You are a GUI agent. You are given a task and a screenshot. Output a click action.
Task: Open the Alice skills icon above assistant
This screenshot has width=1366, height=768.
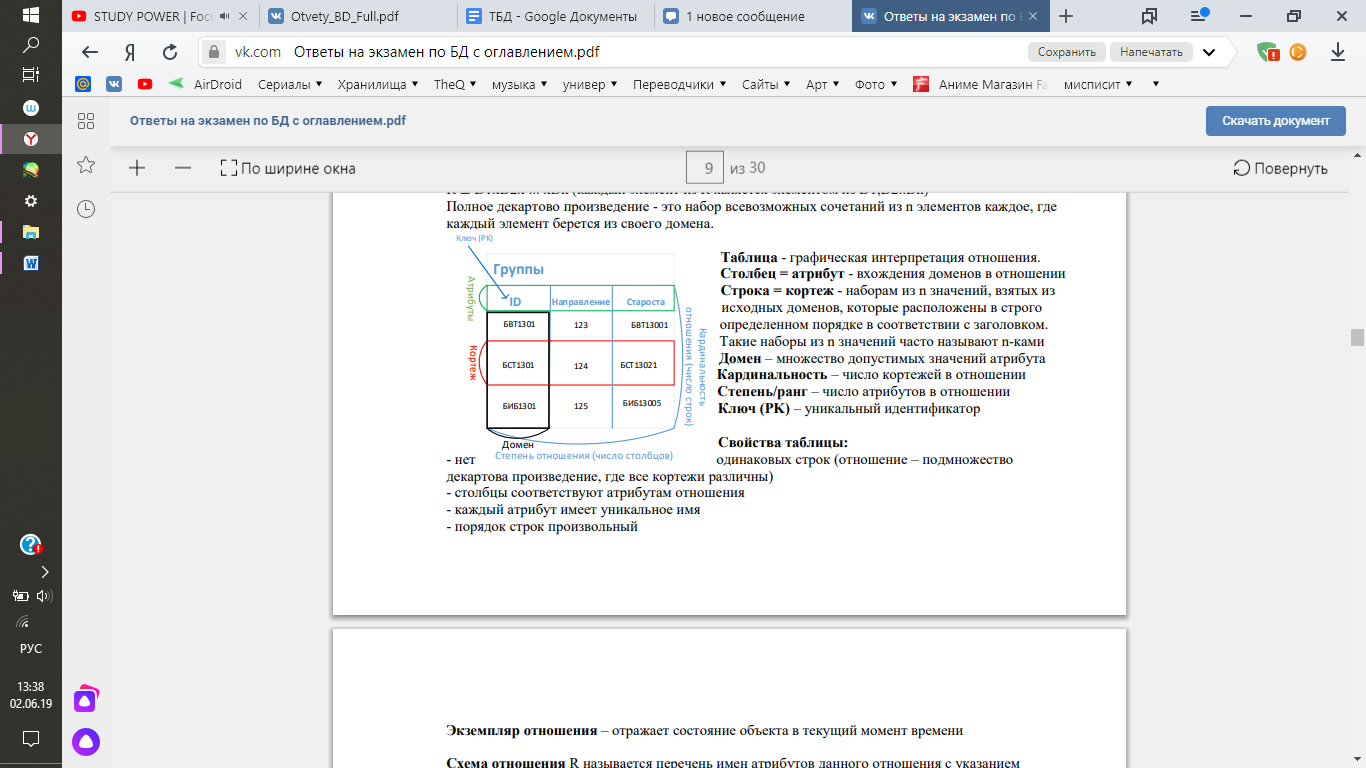(x=85, y=699)
